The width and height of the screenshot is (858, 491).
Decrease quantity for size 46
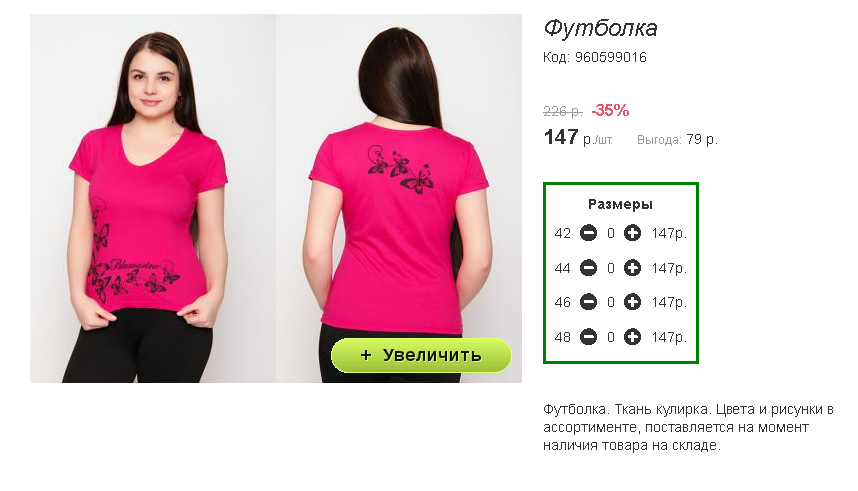(x=588, y=302)
